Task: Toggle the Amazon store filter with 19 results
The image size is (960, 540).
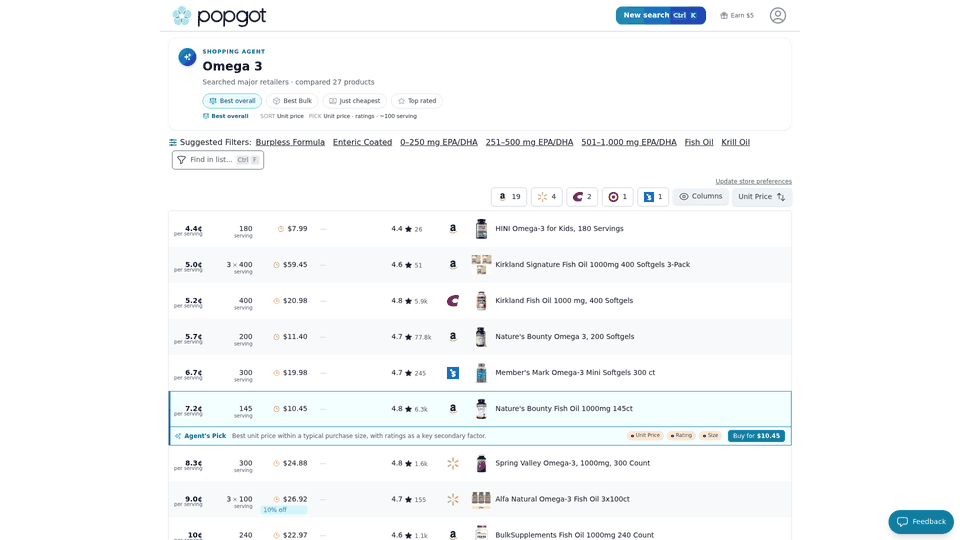Action: (509, 197)
